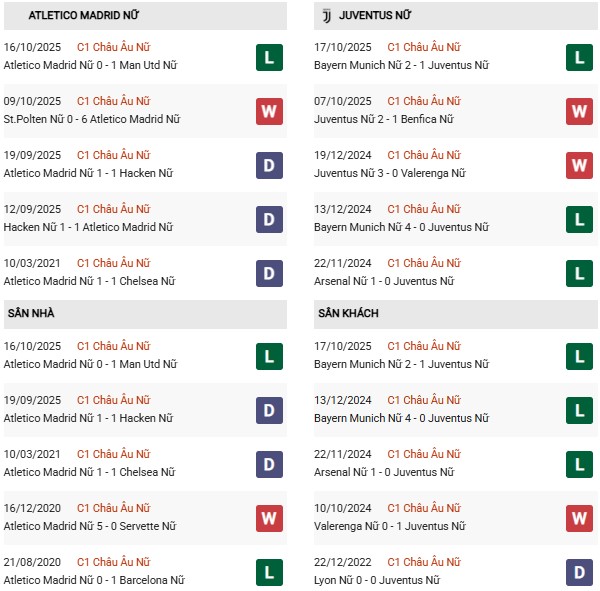This screenshot has height=591, width=600.
Task: Click the W badge for Juventus 3-0 Valerenga
Action: point(579,165)
